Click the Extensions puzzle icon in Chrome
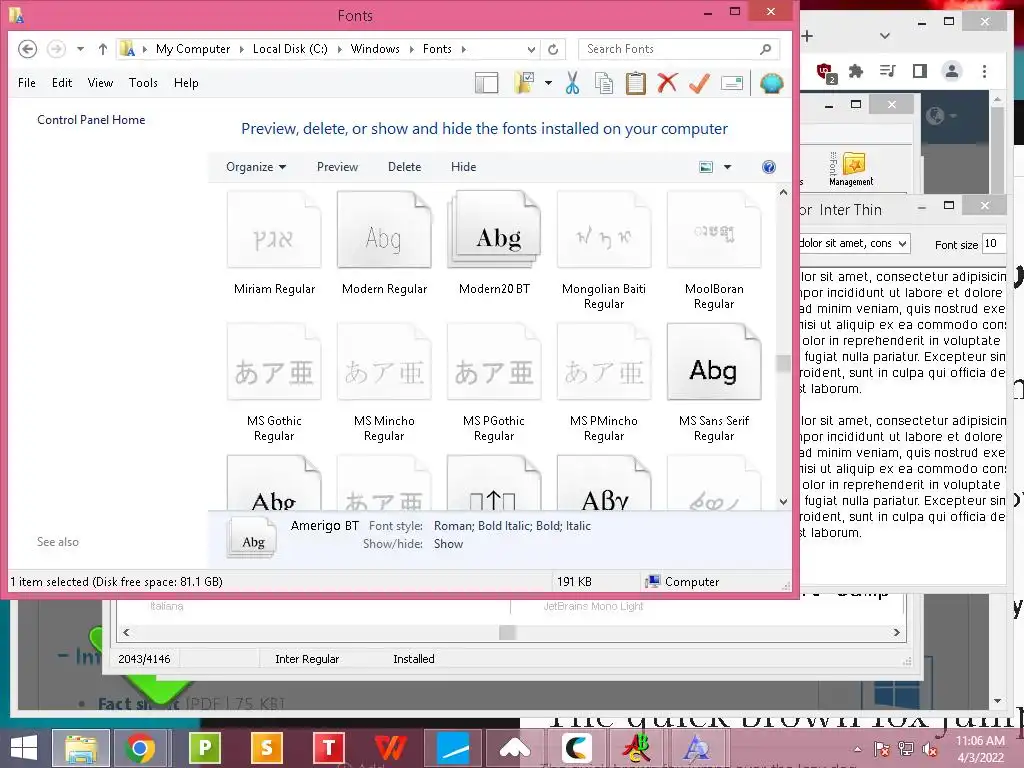Viewport: 1024px width, 768px height. coord(856,71)
